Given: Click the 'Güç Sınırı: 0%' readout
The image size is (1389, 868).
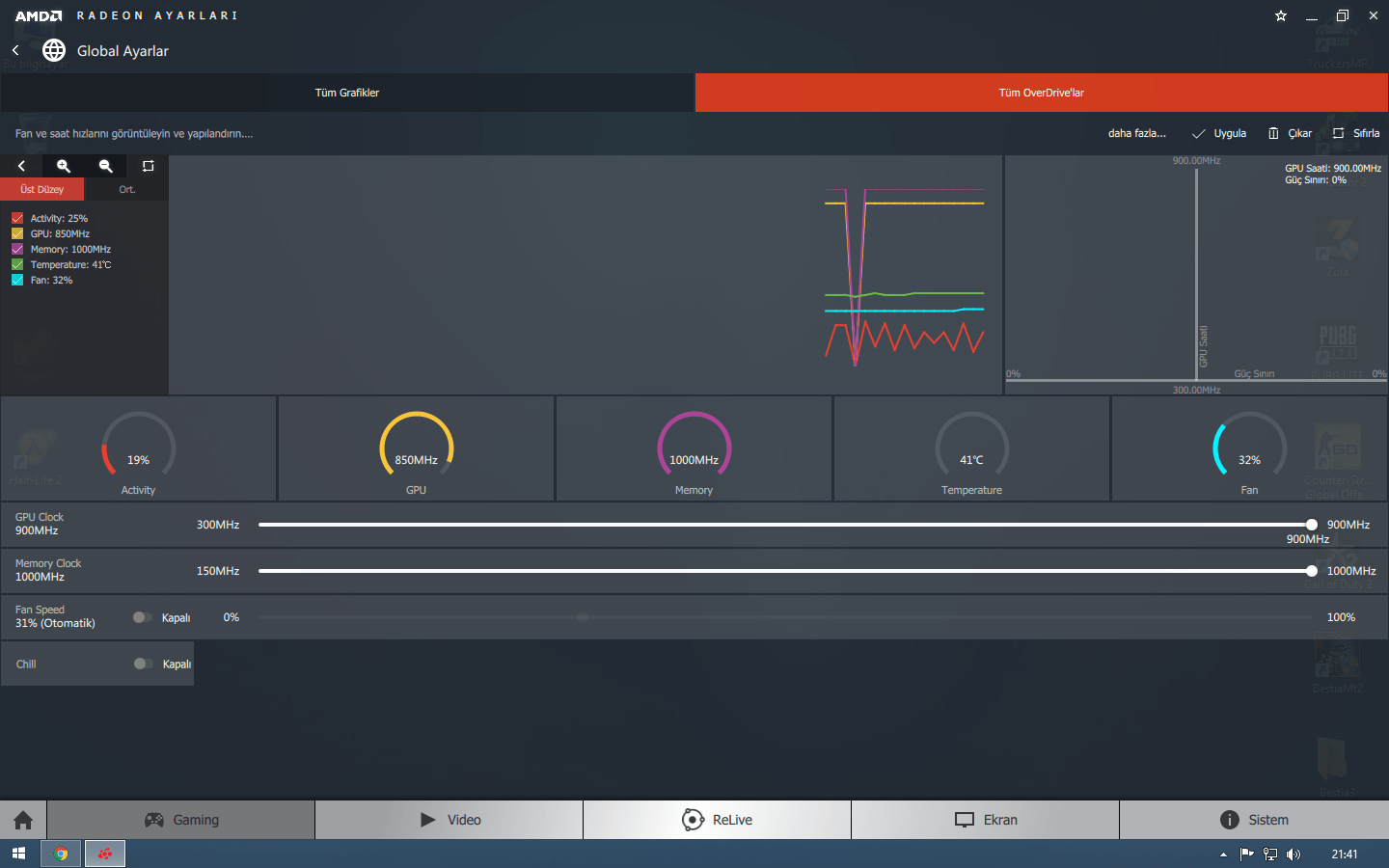Looking at the screenshot, I should point(1316,179).
